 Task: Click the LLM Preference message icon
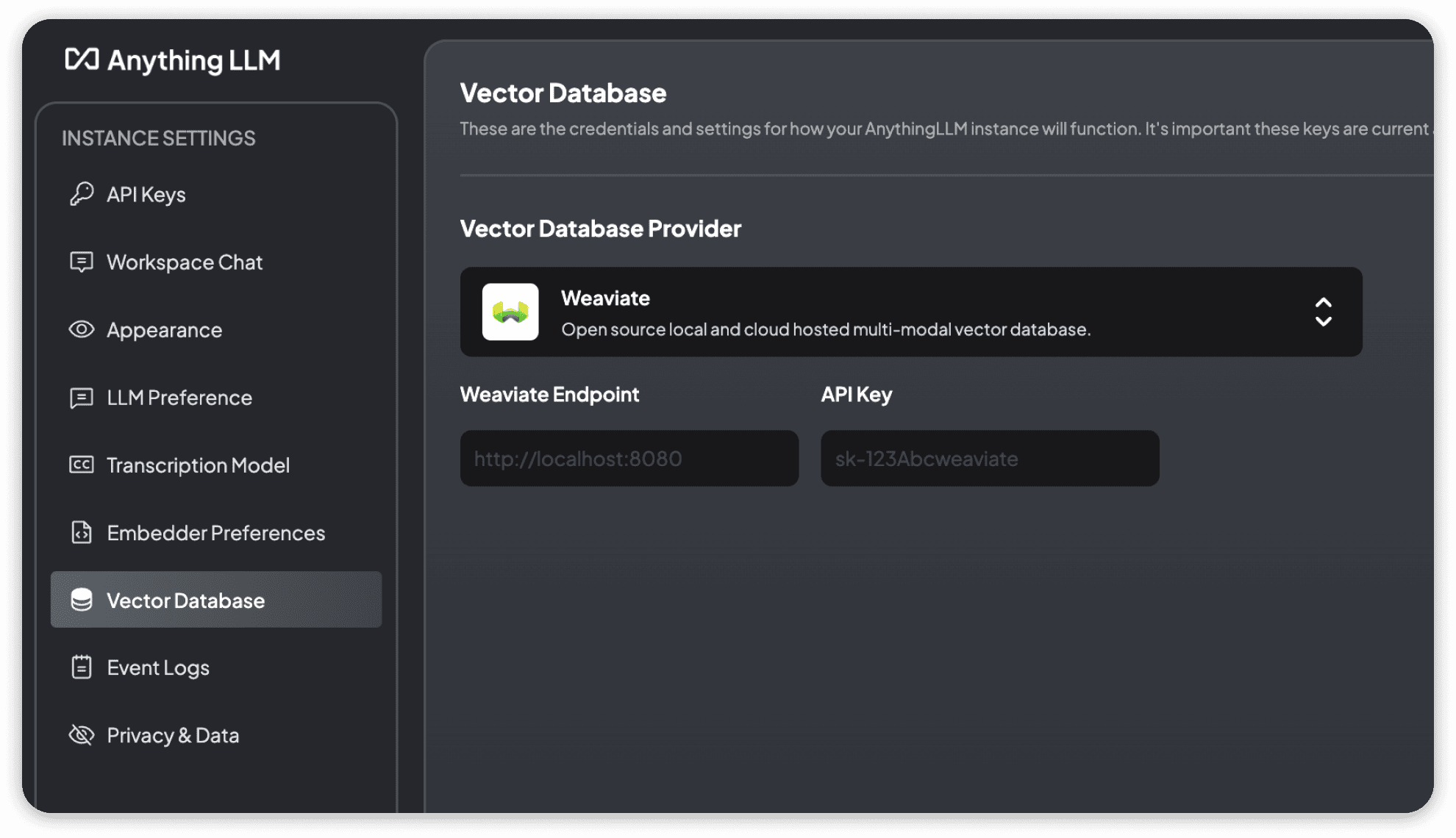coord(82,398)
